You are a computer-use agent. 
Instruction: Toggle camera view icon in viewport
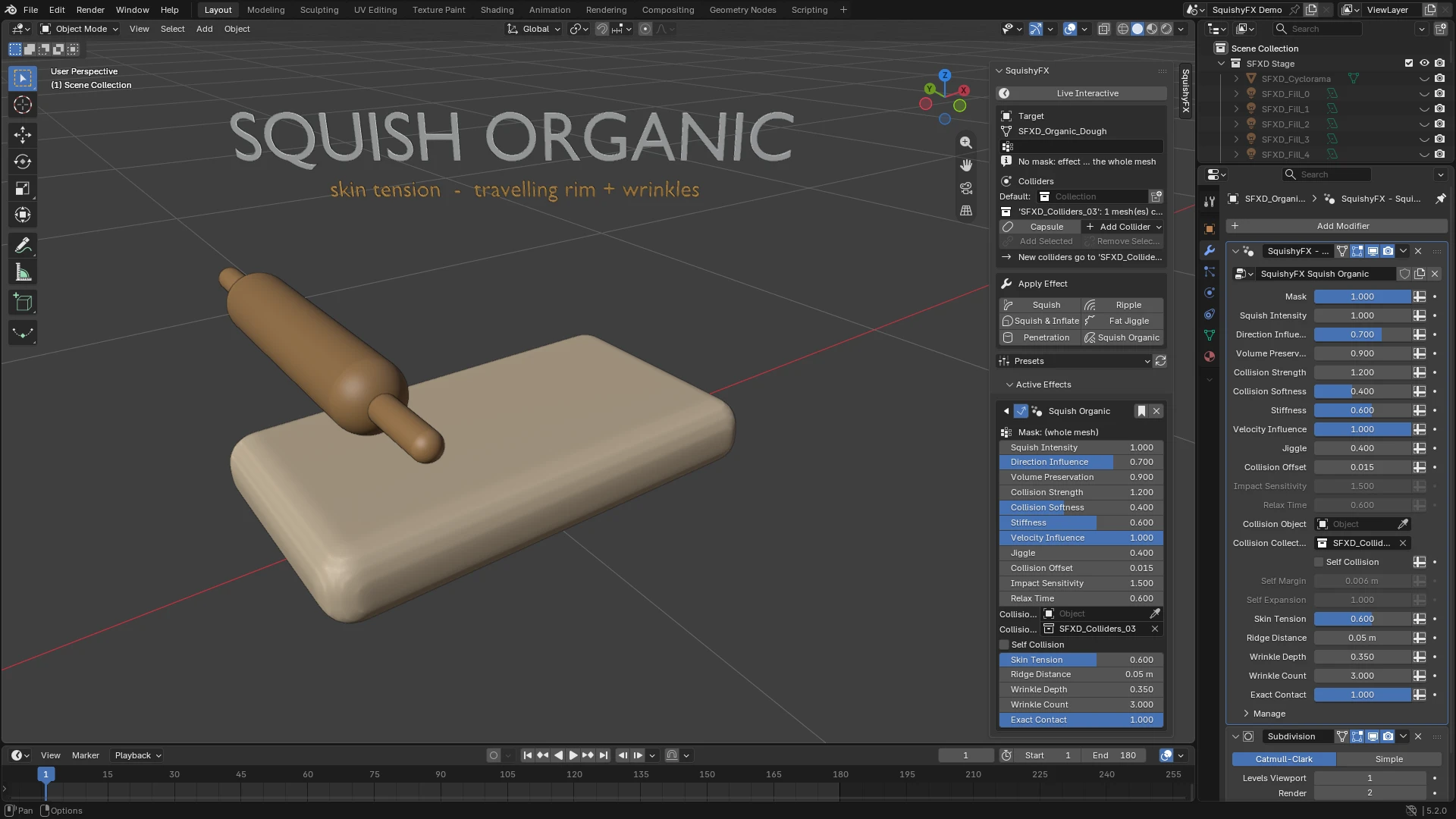tap(965, 188)
